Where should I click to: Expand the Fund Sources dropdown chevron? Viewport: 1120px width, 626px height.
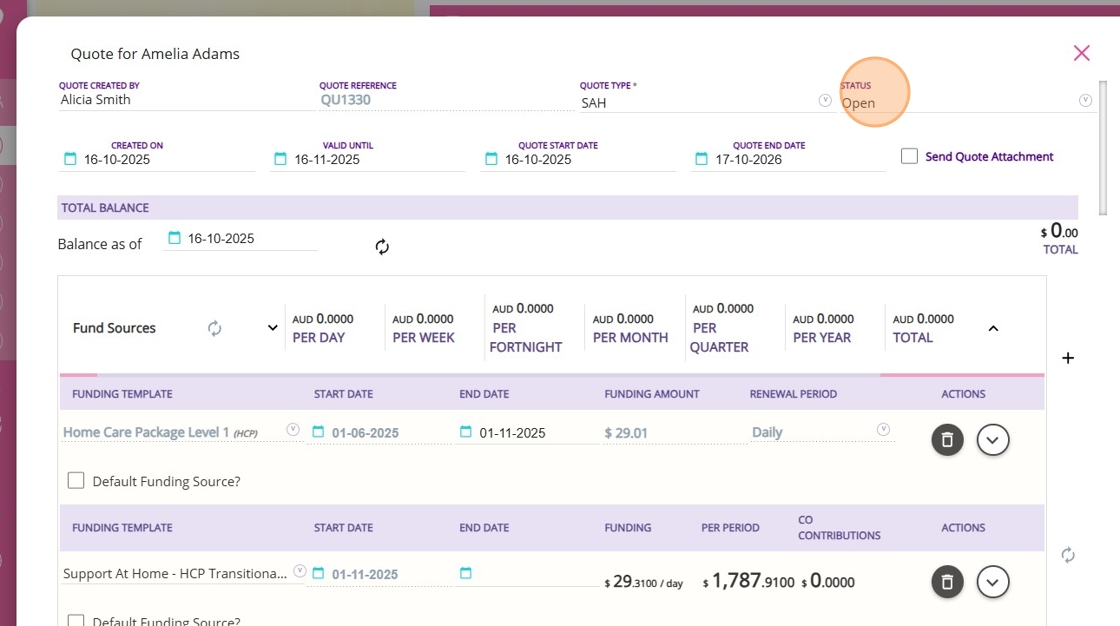click(x=272, y=328)
